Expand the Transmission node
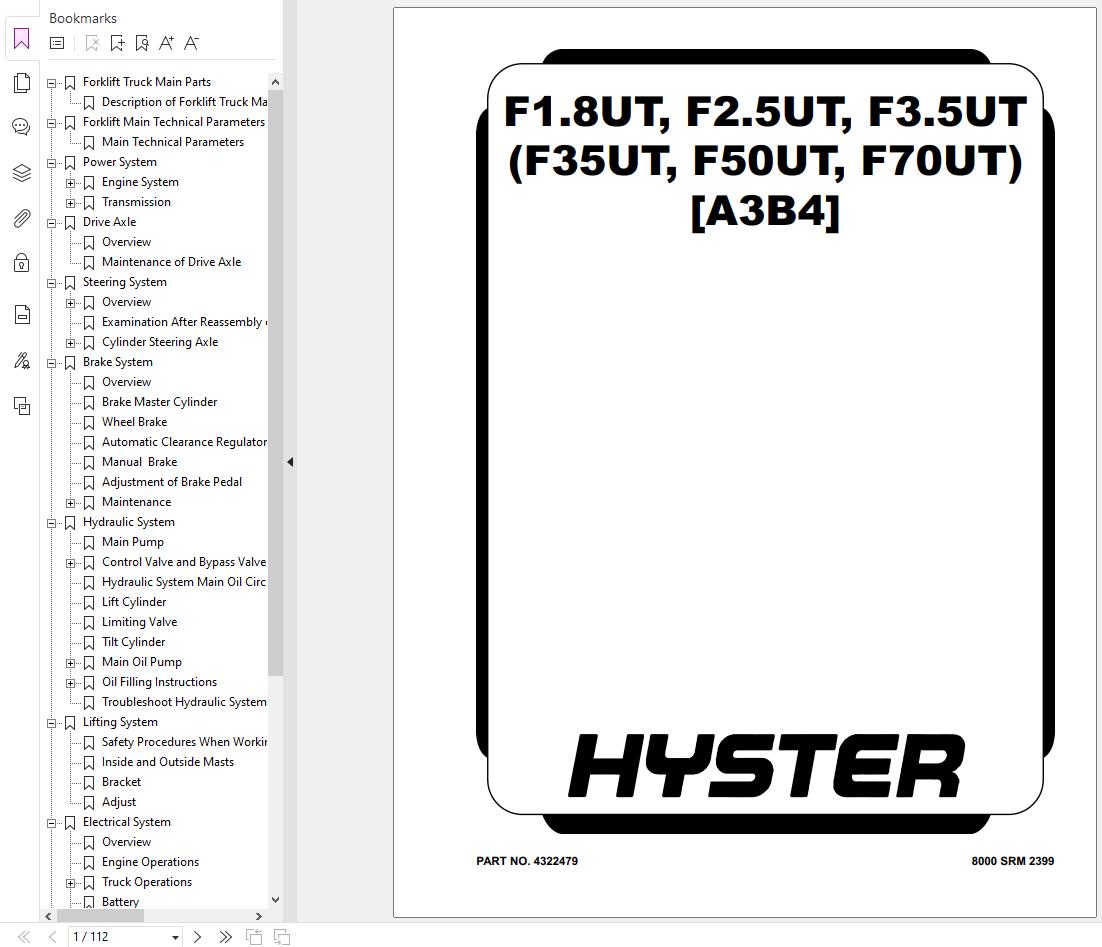Screen dimensions: 1102x947 (x=70, y=203)
